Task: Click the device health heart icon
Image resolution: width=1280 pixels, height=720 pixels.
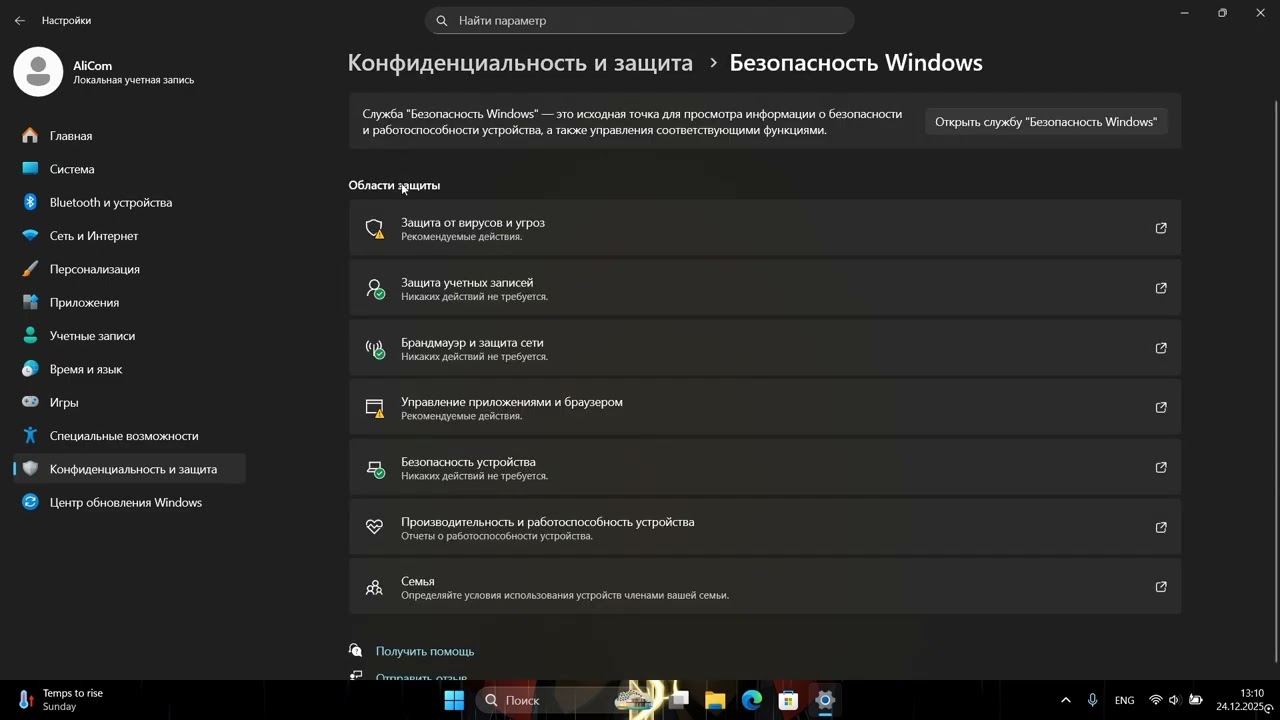Action: coord(374,527)
